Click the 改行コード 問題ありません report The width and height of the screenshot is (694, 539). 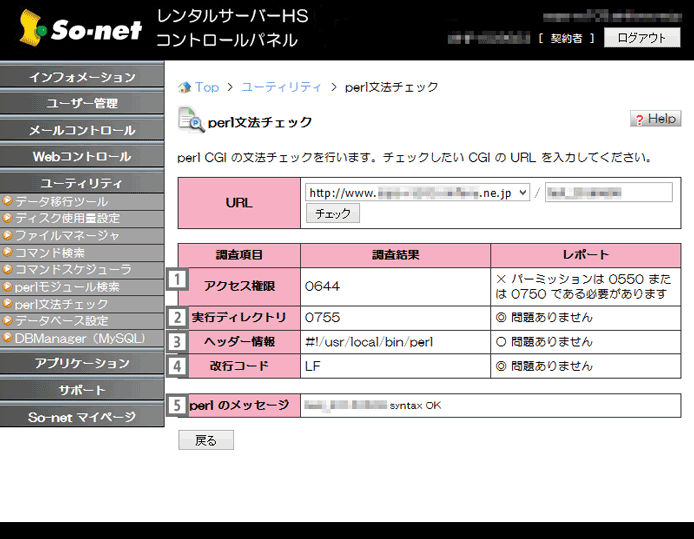pos(544,366)
